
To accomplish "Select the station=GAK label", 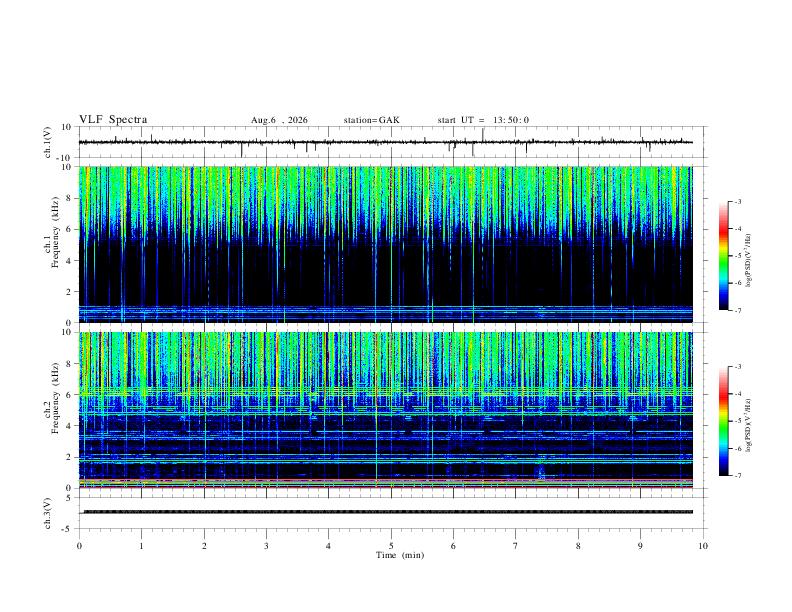I will pyautogui.click(x=371, y=120).
